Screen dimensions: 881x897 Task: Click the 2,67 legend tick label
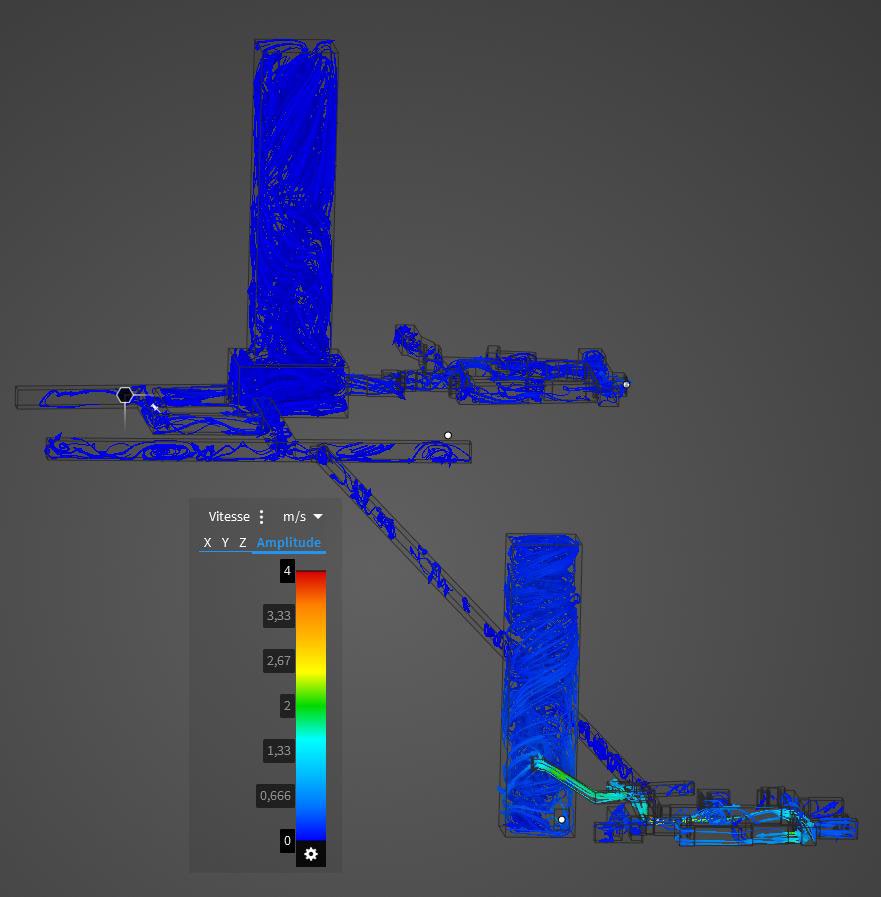click(278, 661)
